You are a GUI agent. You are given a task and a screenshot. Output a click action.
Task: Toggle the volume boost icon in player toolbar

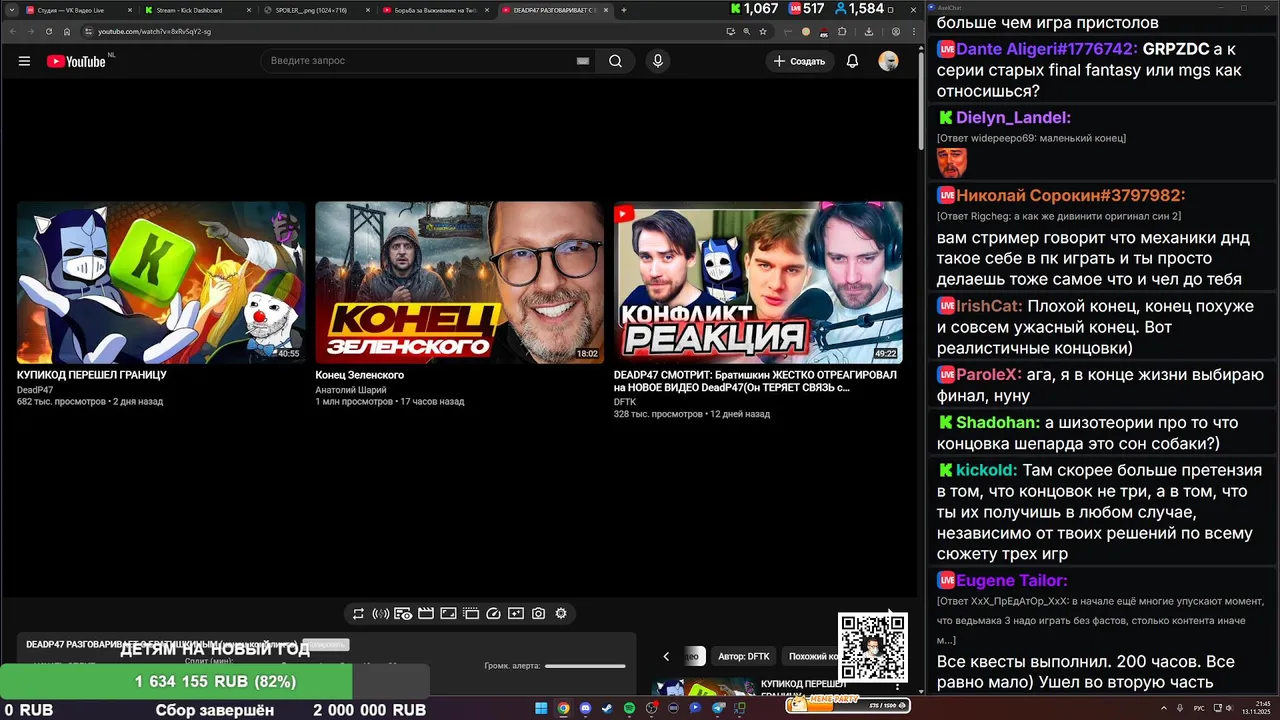tap(381, 614)
